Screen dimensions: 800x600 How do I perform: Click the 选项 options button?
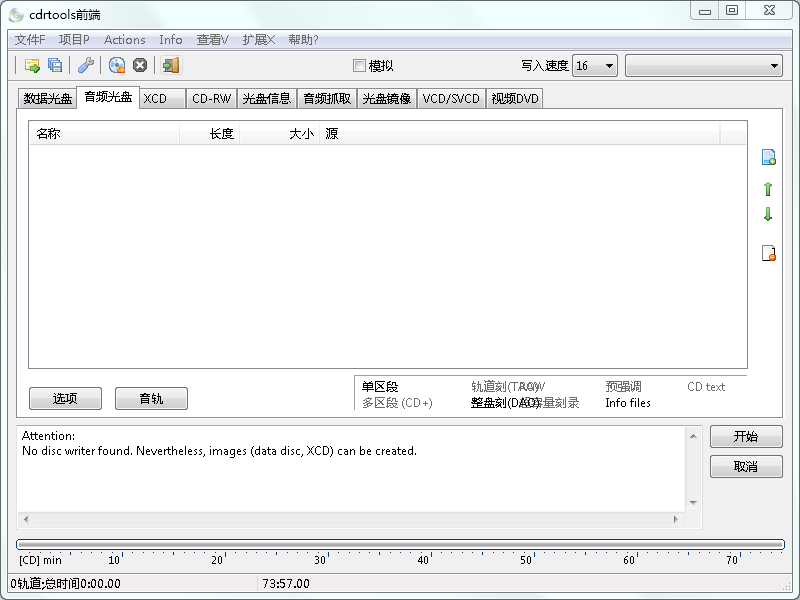(x=65, y=399)
